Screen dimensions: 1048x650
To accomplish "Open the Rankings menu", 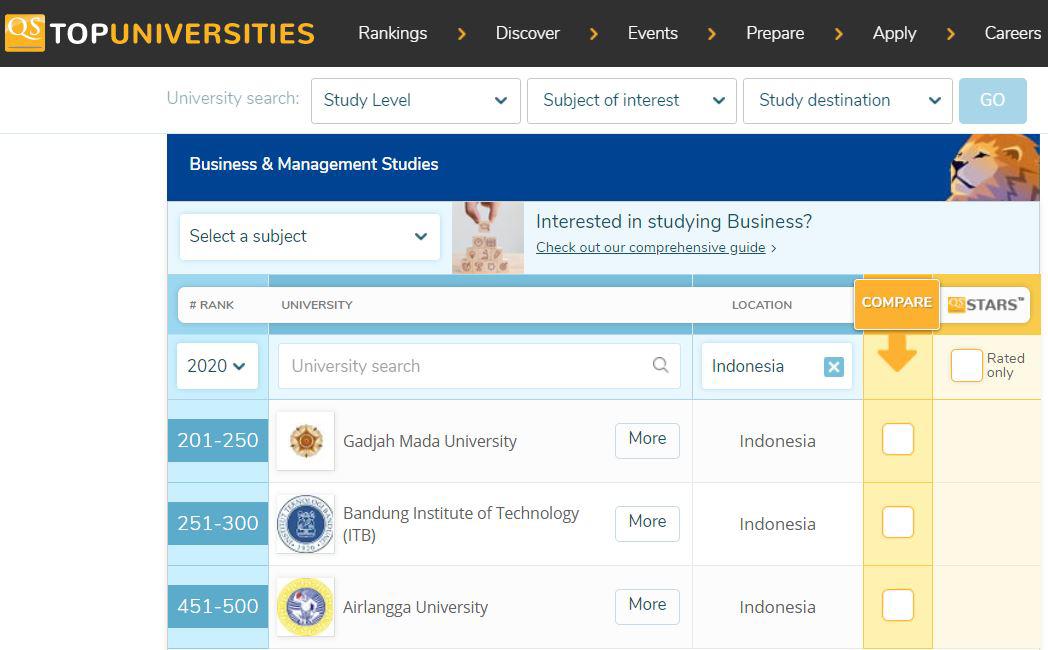I will [x=392, y=33].
